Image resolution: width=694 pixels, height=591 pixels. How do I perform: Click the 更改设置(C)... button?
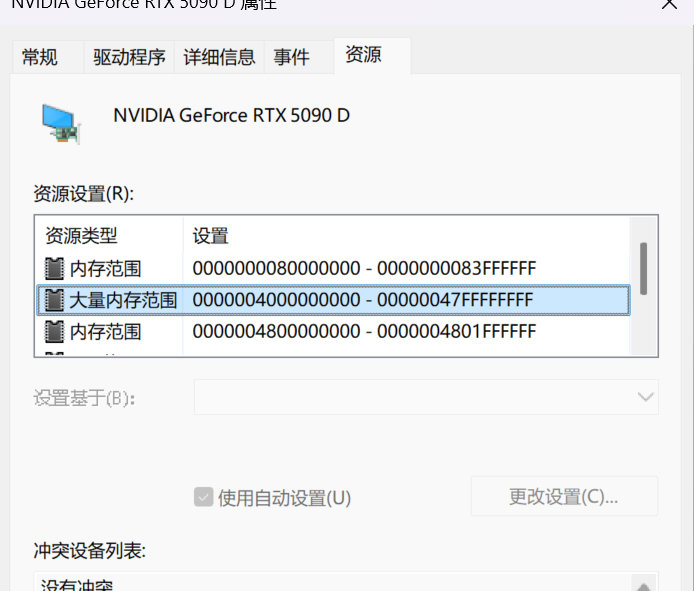[x=564, y=496]
